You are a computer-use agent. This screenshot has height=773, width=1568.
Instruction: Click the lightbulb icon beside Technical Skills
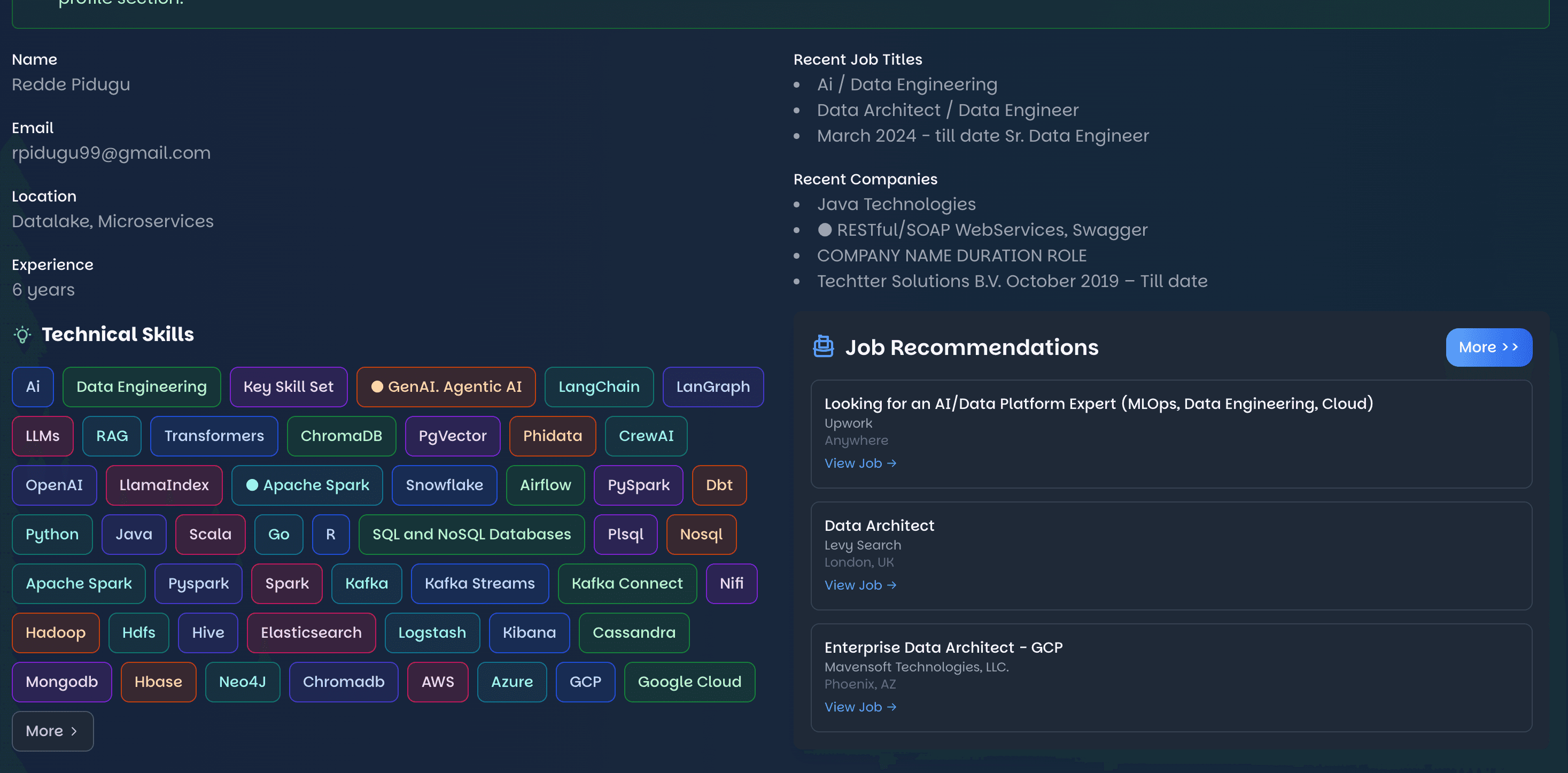pos(22,334)
